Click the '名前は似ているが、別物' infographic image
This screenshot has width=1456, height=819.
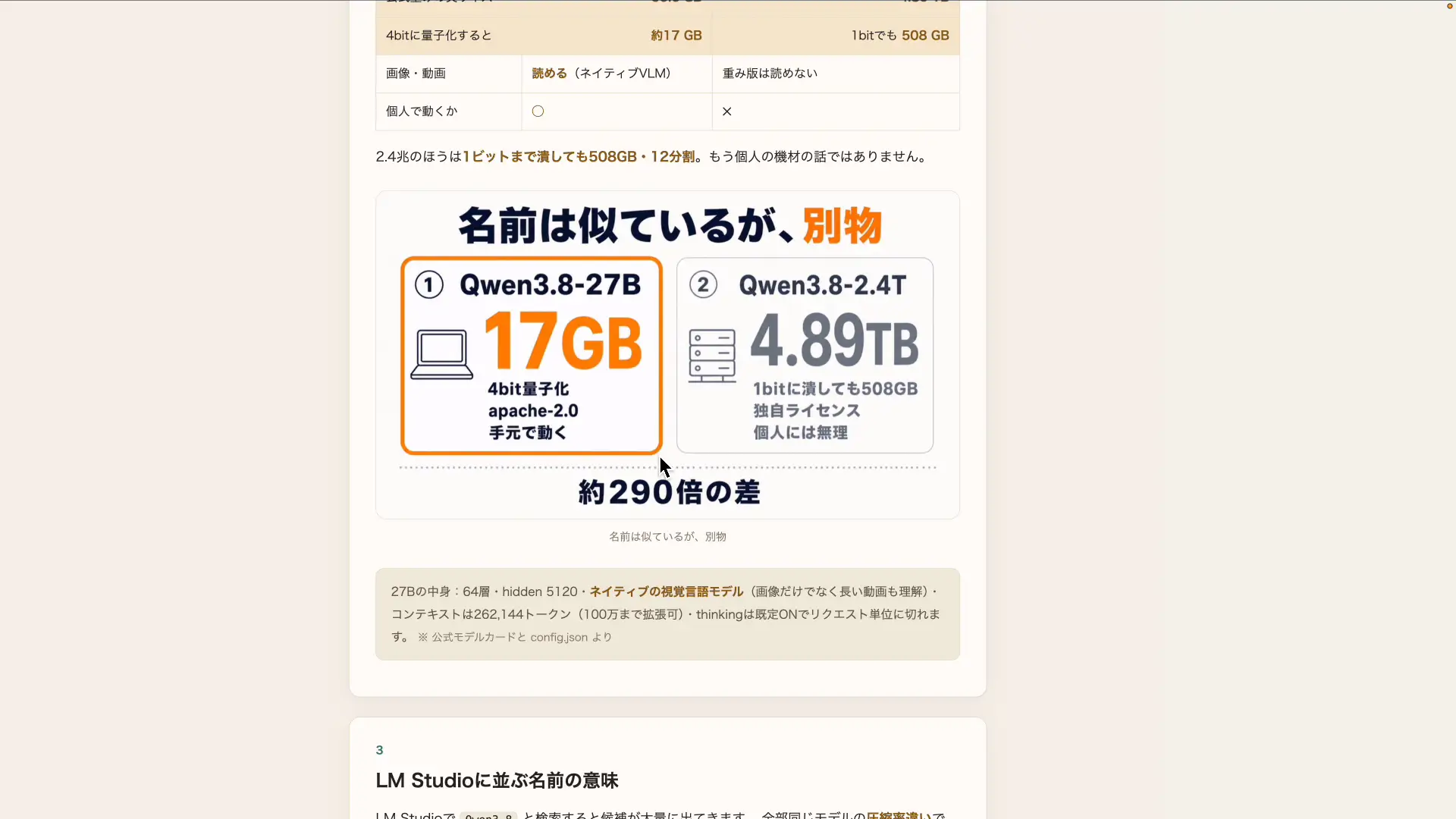pos(667,355)
